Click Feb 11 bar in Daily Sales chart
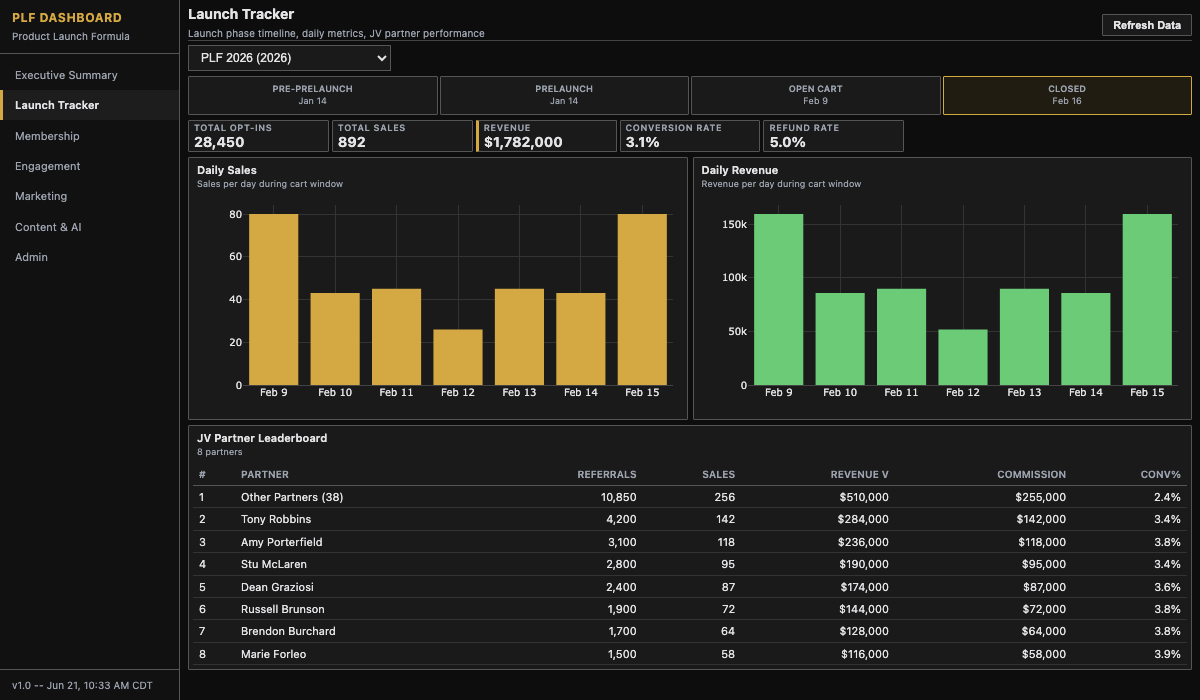The width and height of the screenshot is (1200, 700). coord(397,337)
